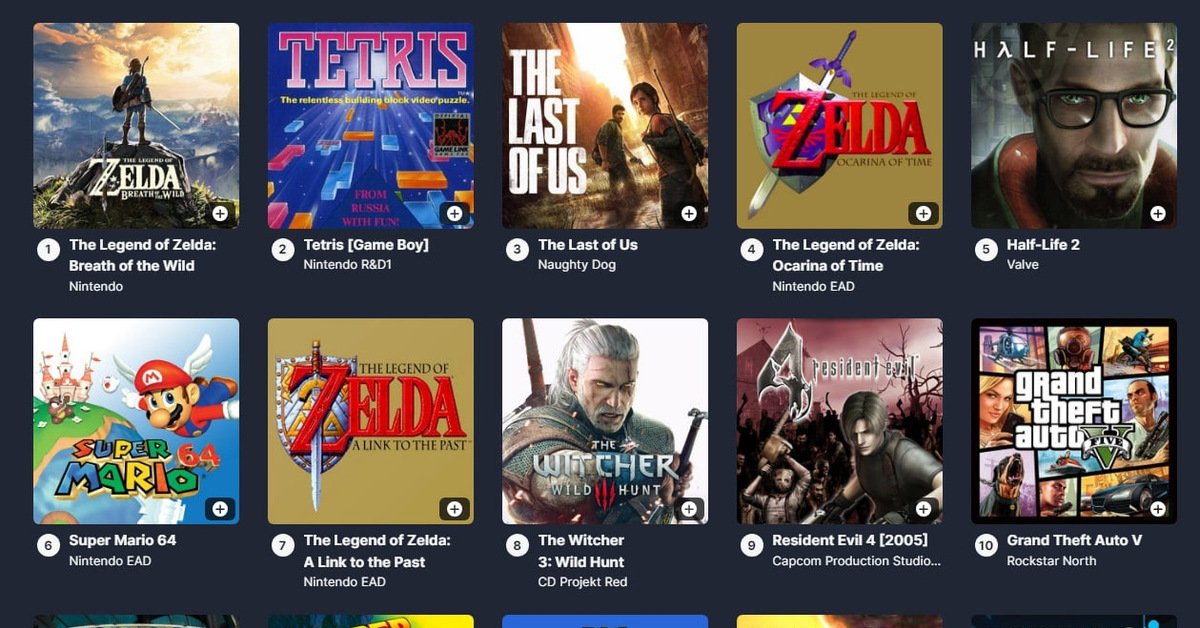
Task: Click the plus icon on Super Mario 64
Action: click(x=220, y=509)
